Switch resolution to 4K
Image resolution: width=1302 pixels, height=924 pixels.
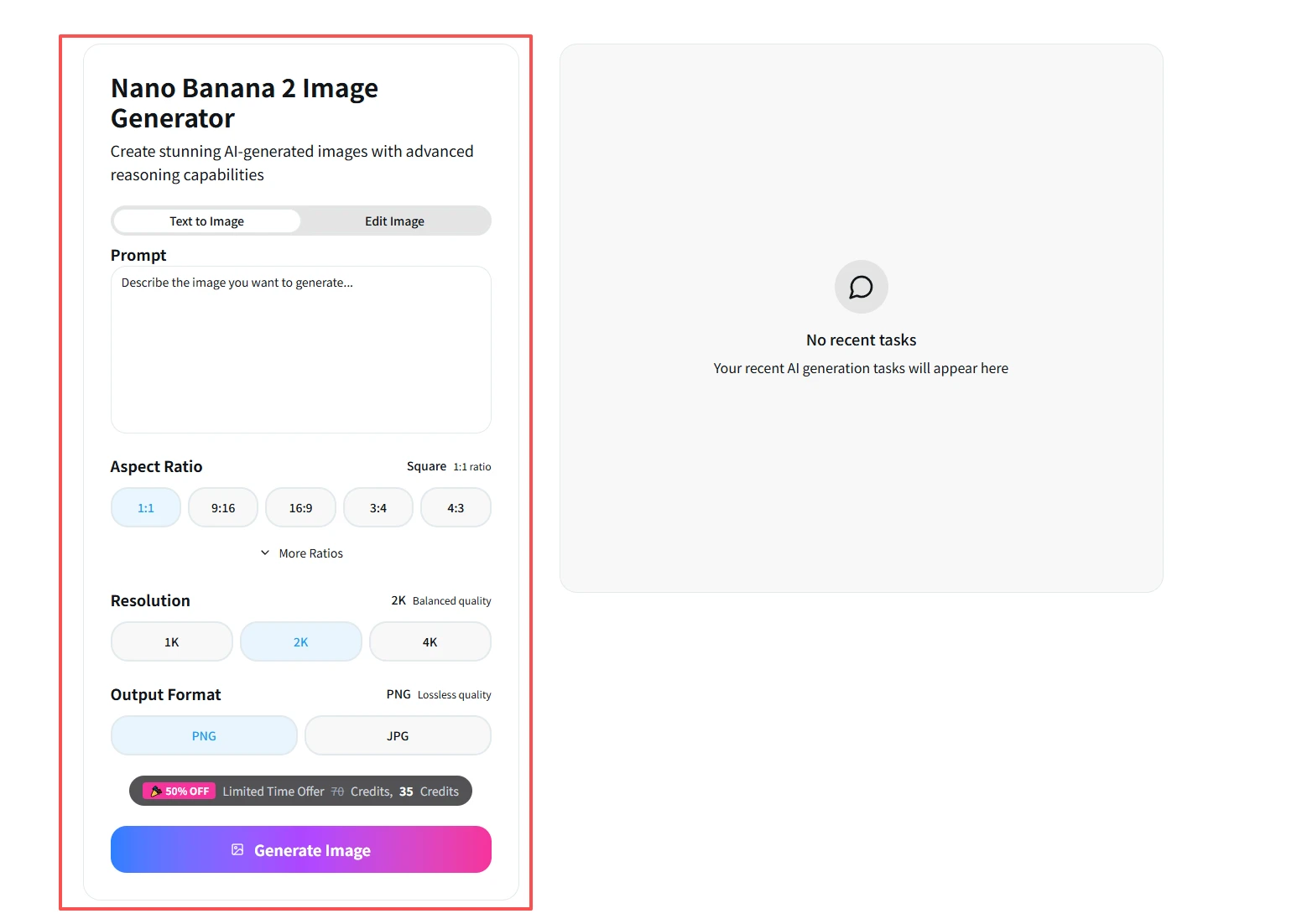430,642
